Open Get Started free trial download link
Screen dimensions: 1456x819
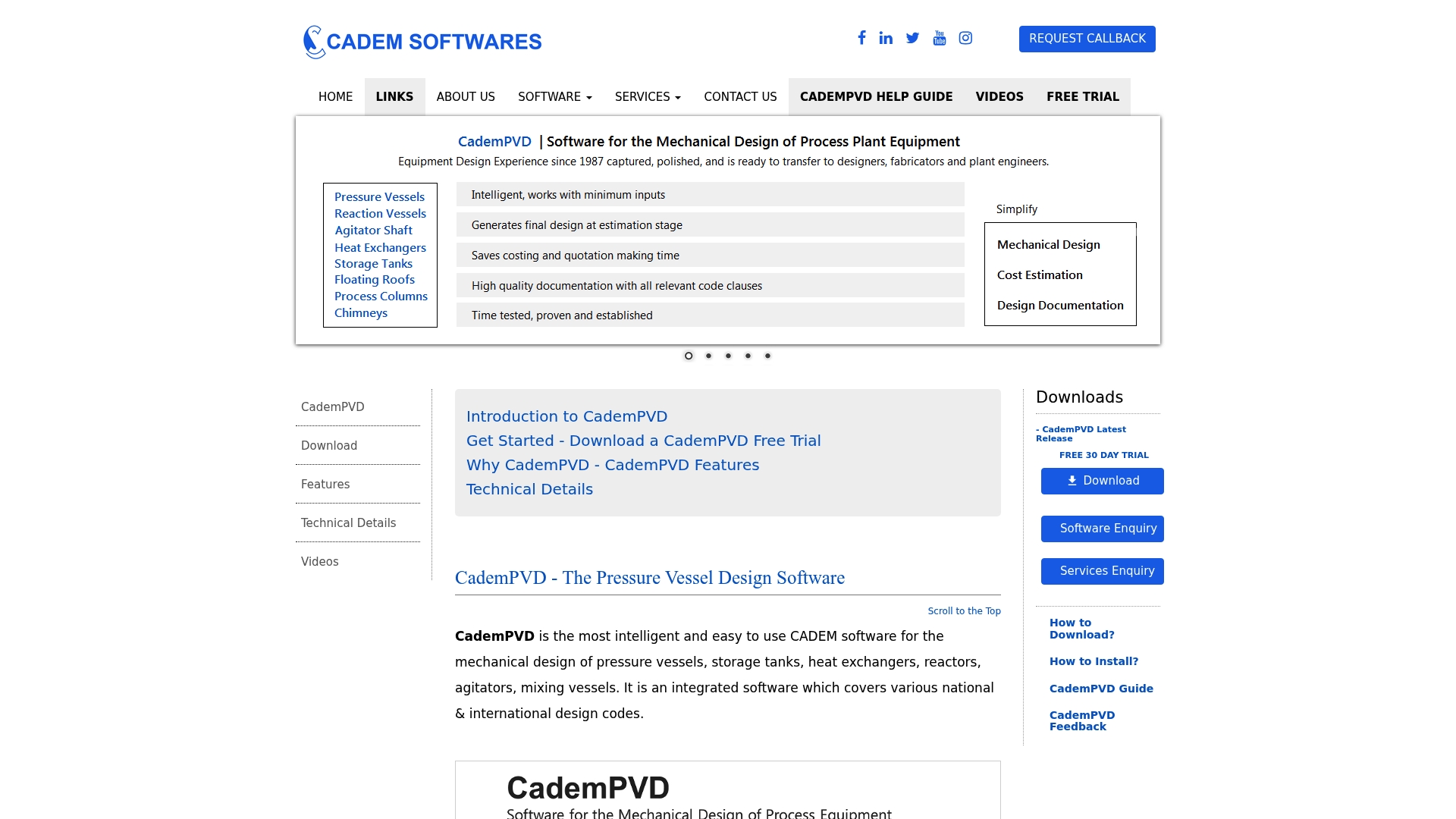click(x=643, y=441)
